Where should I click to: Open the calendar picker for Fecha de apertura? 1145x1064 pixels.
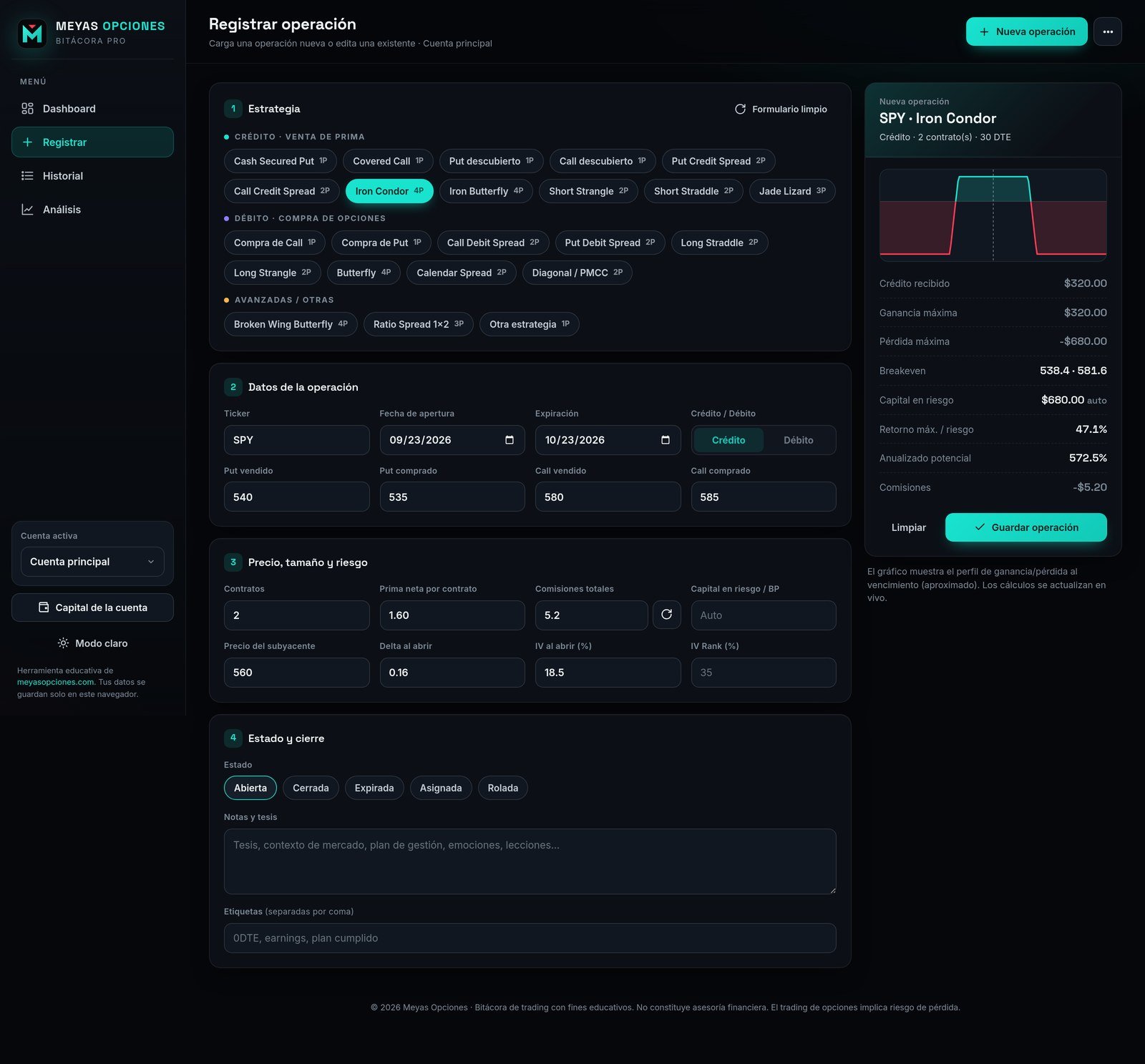[510, 440]
